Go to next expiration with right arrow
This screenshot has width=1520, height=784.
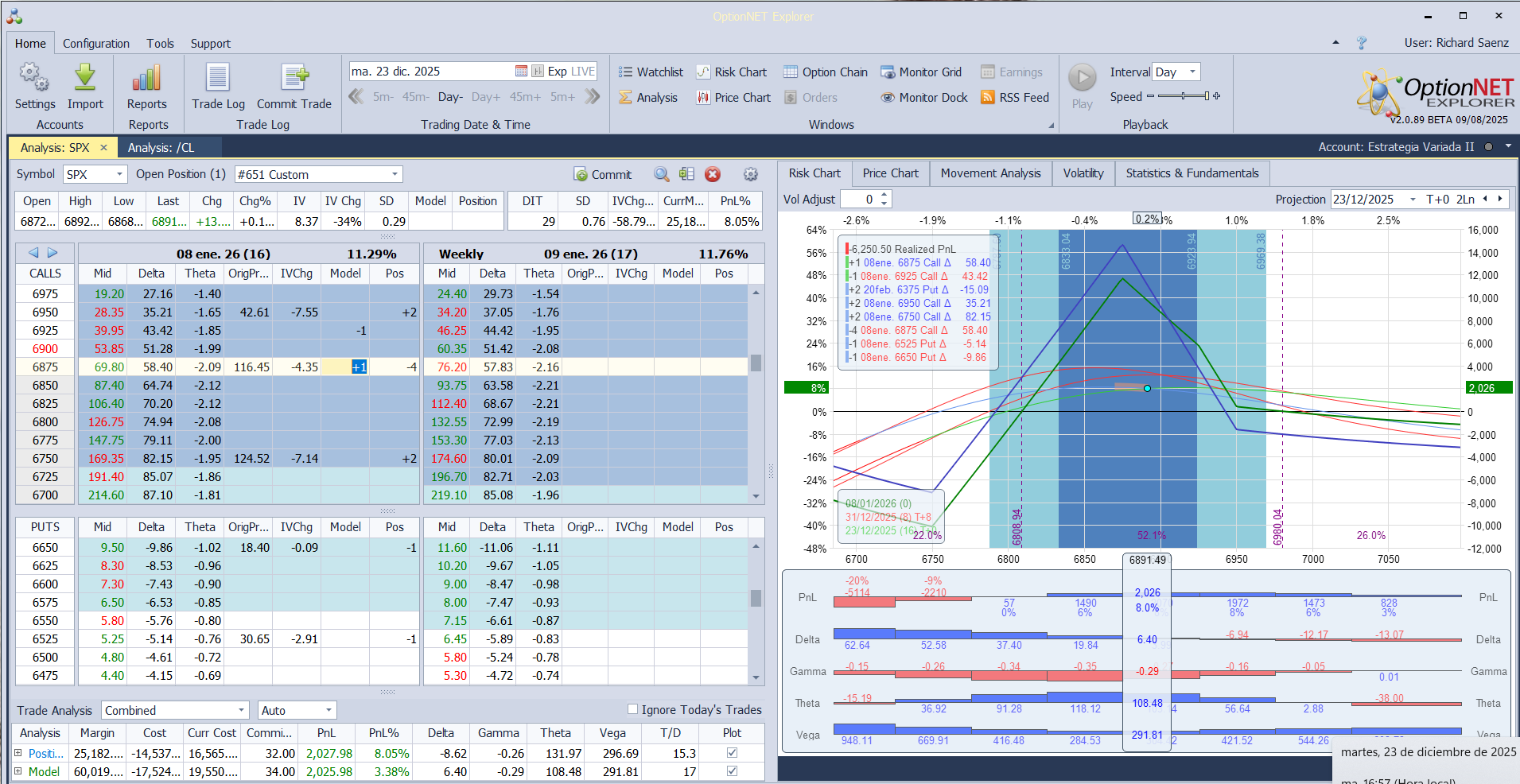(52, 253)
